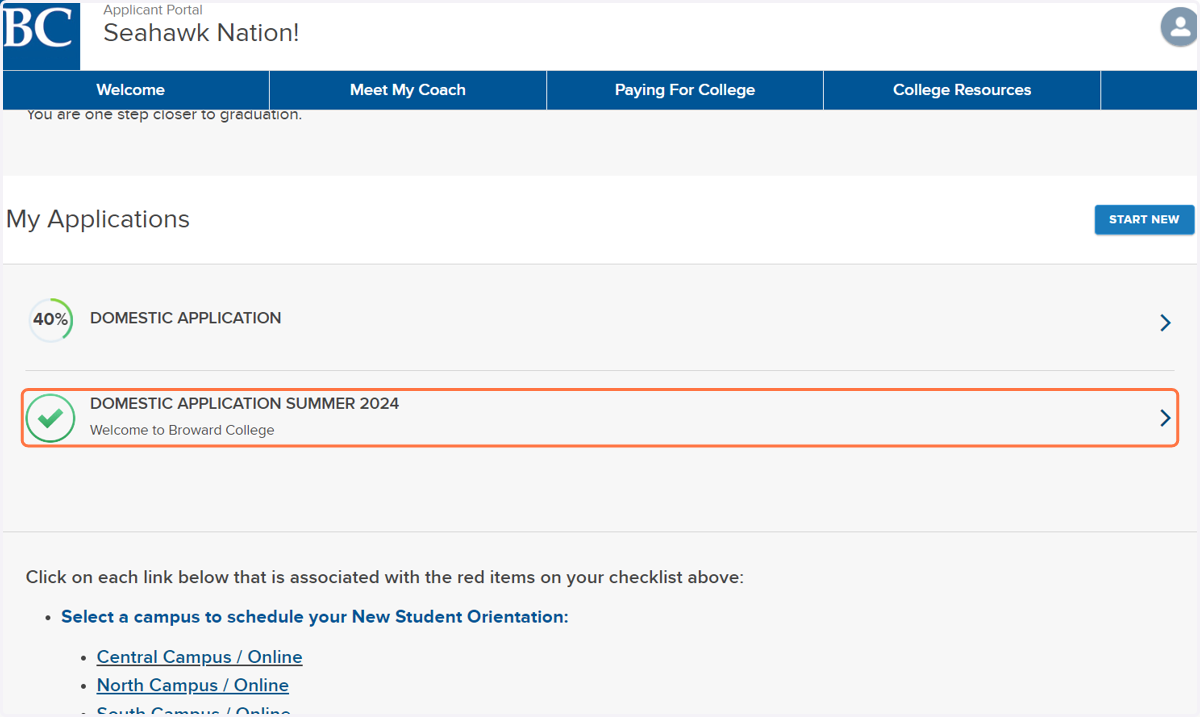Click the BC Broward College logo

(x=41, y=35)
